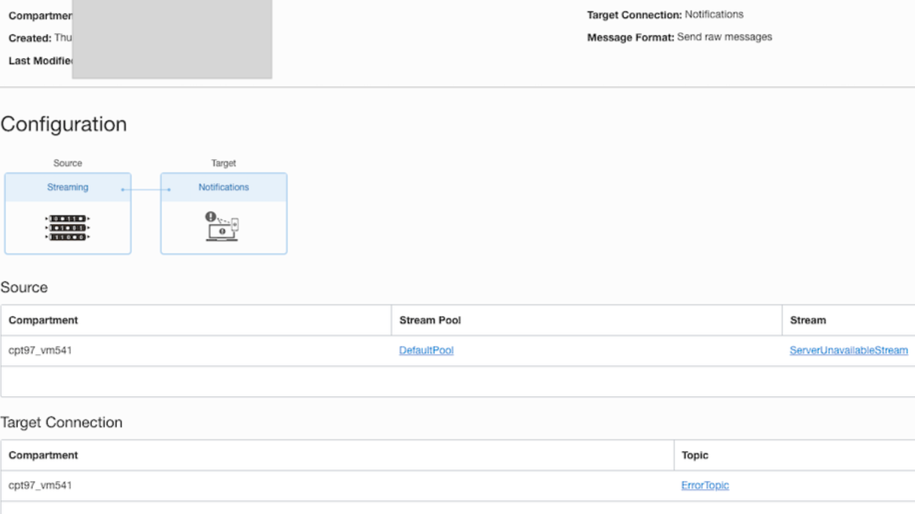The image size is (915, 514).
Task: Open the ServerUnavailableStream link
Action: pos(848,350)
